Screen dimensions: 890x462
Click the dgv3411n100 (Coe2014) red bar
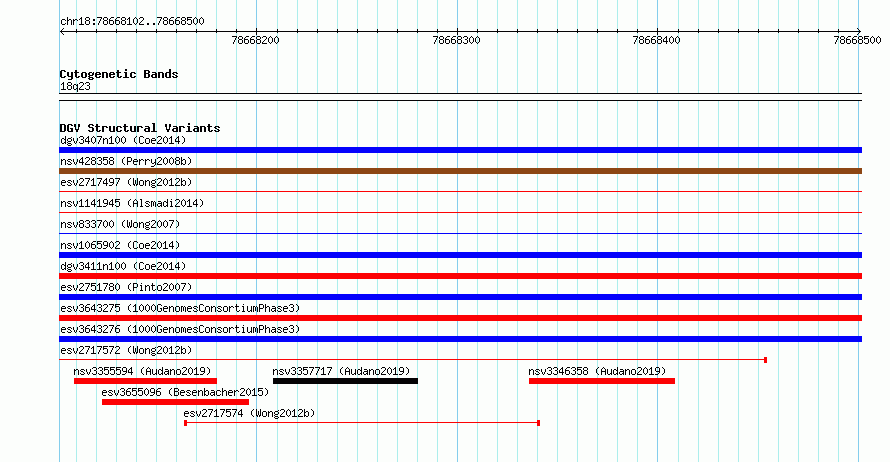click(460, 276)
